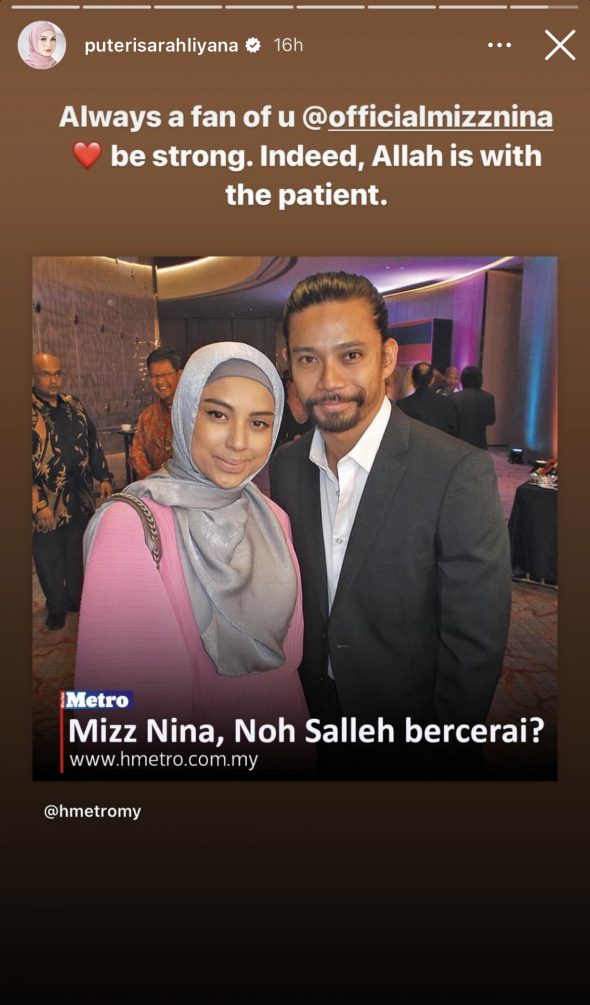Jump to the first story progress segment

(45, 6)
